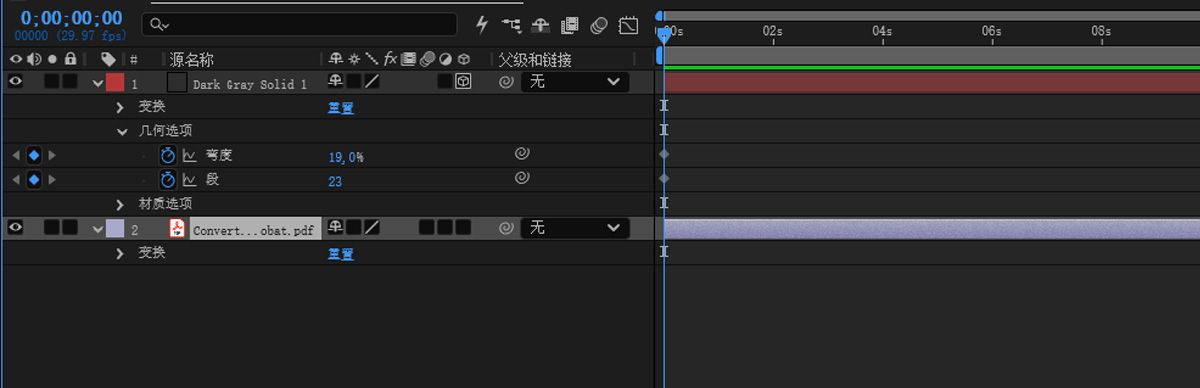The image size is (1200, 388).
Task: Click the 3D layer cube column header icon
Action: click(463, 60)
